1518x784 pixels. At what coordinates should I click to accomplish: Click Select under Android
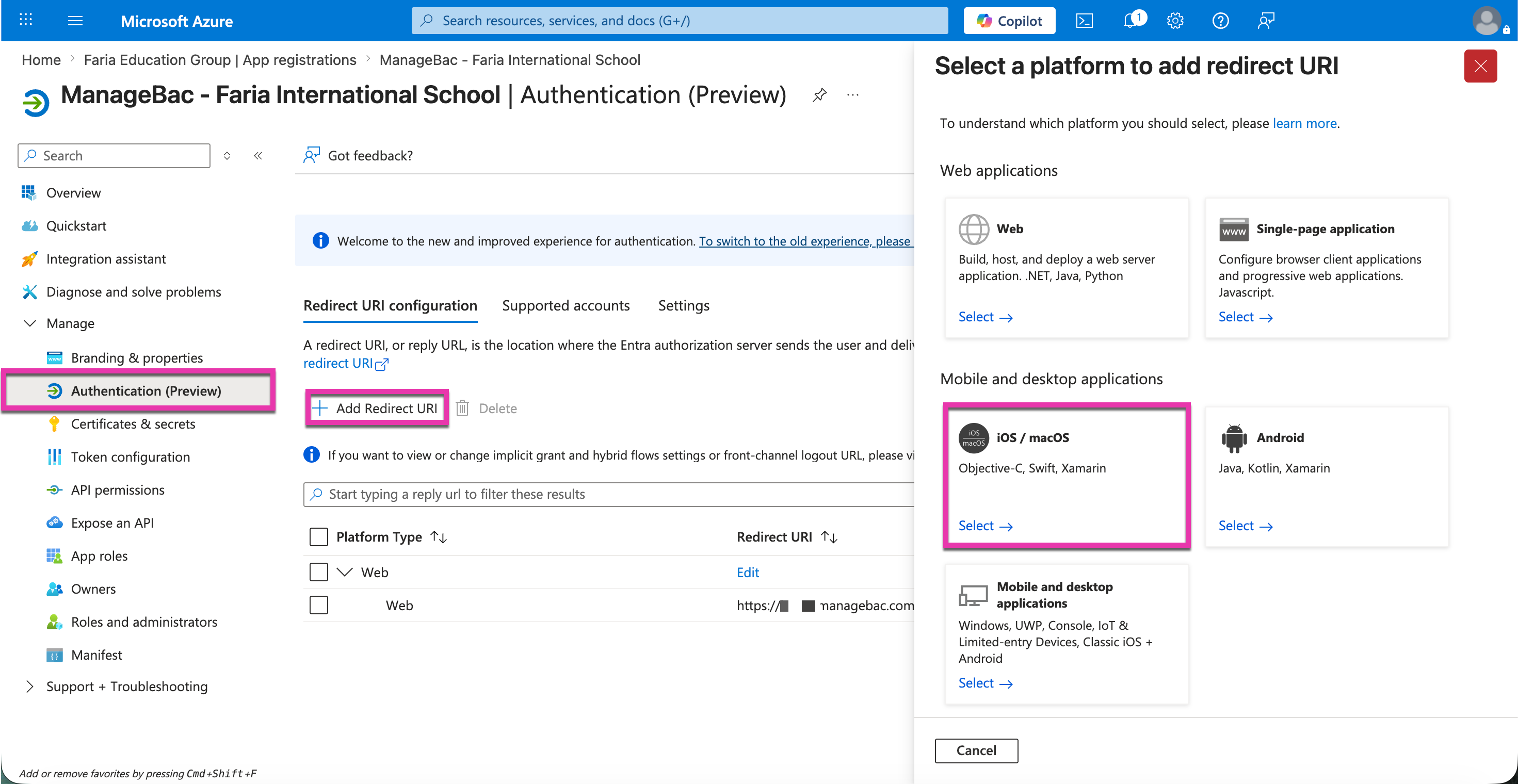tap(1245, 526)
